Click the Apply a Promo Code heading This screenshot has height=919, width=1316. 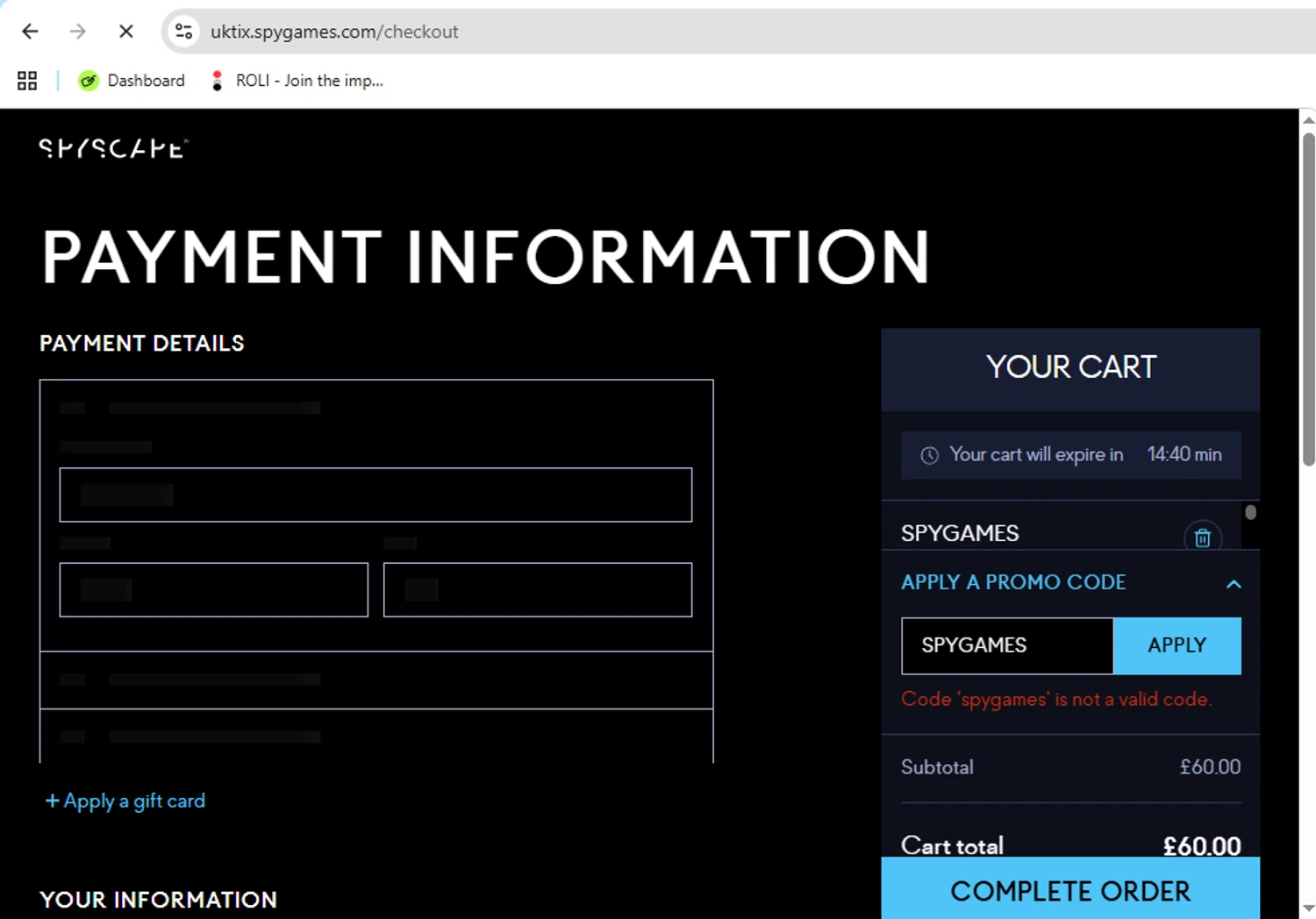[x=1013, y=582]
